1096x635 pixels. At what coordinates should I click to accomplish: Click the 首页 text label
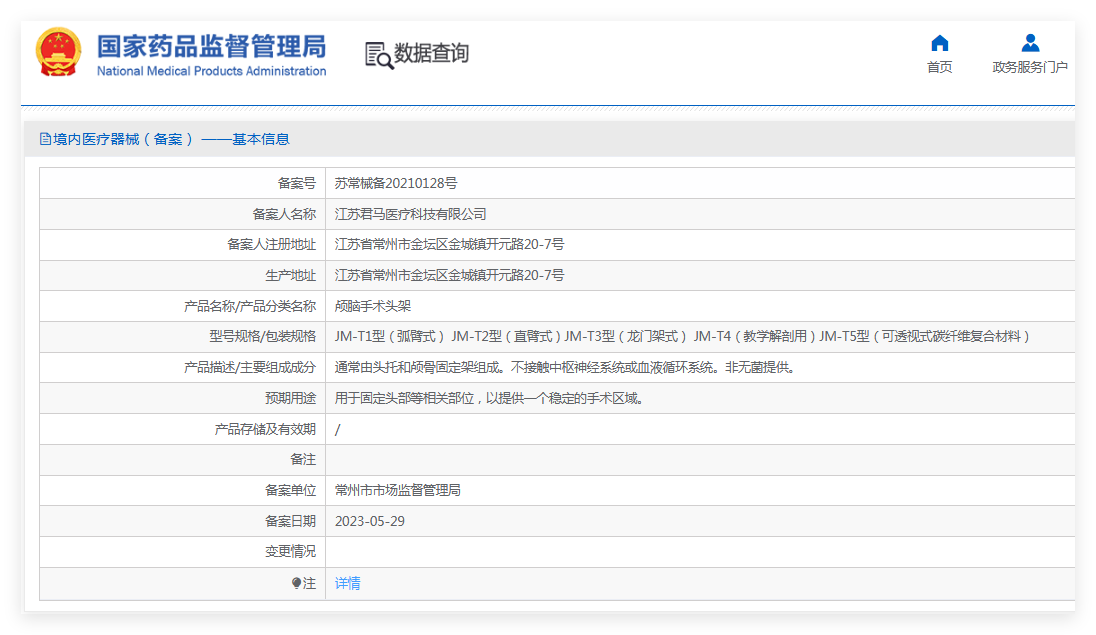pyautogui.click(x=939, y=67)
